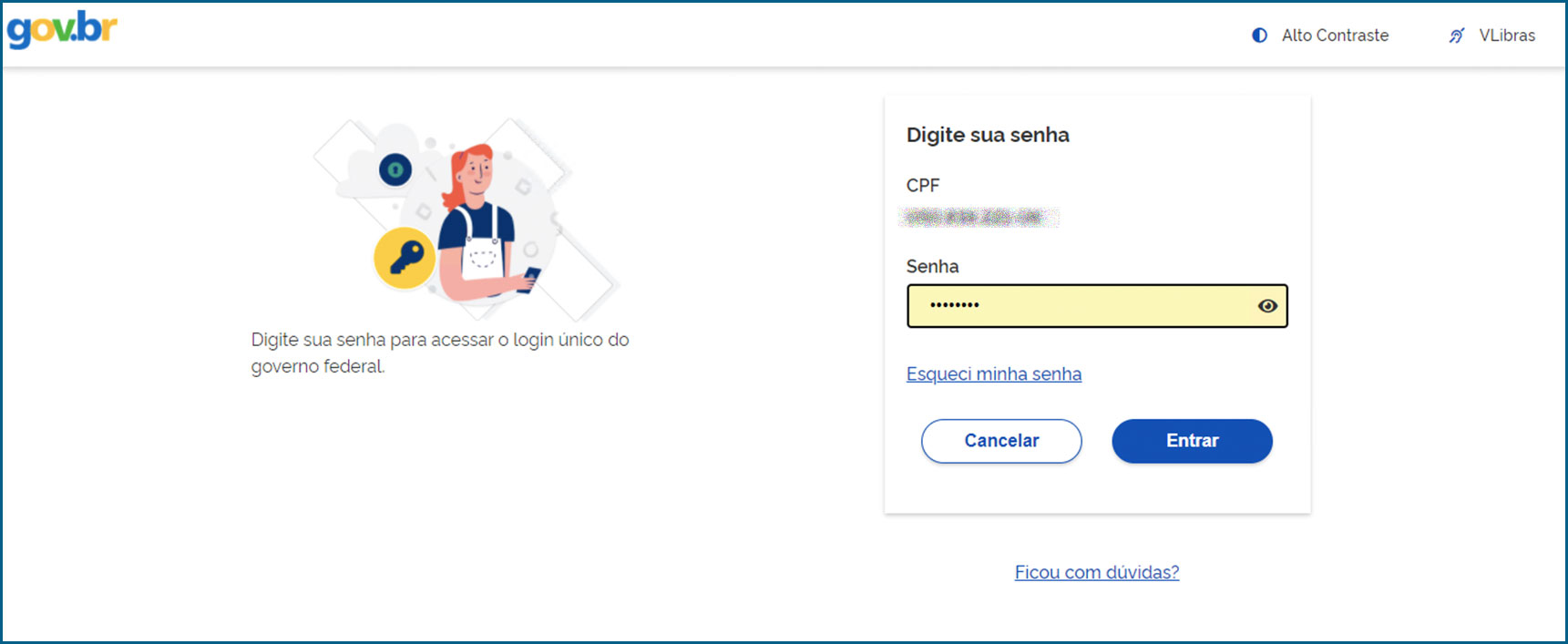Open the Ficou com dúvidas? link
The height and width of the screenshot is (644, 1568).
pyautogui.click(x=1096, y=572)
